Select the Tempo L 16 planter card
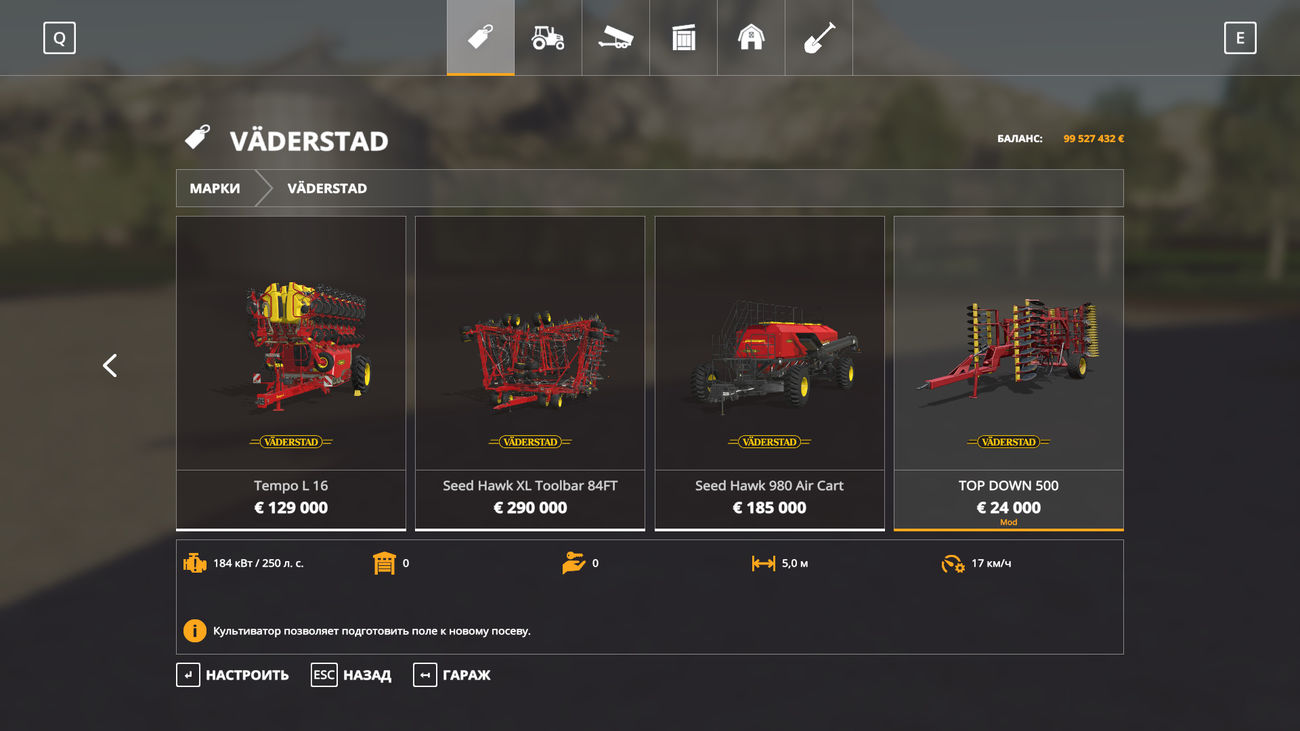The image size is (1300, 731). 291,373
